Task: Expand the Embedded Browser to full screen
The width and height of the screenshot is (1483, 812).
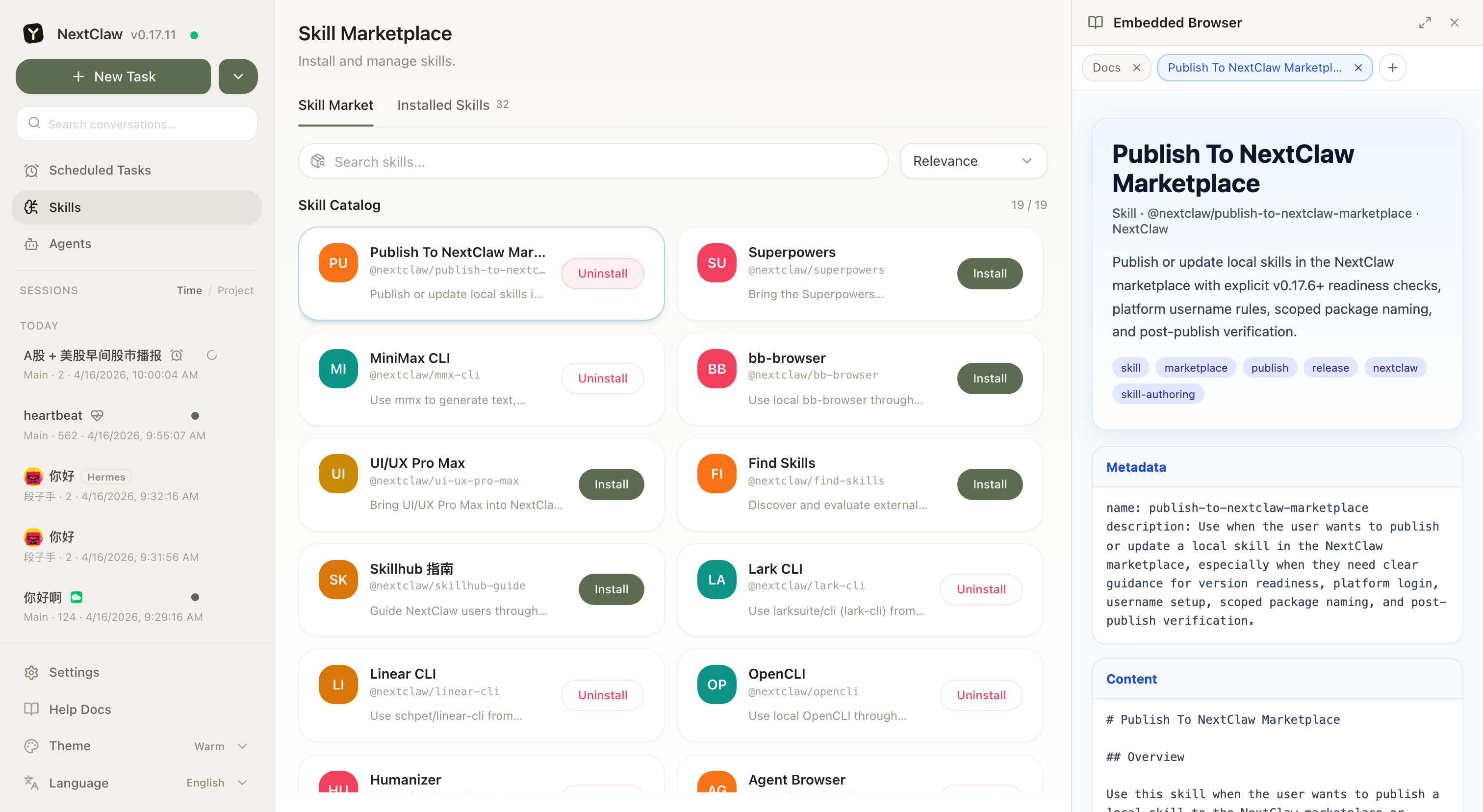Action: (1426, 23)
